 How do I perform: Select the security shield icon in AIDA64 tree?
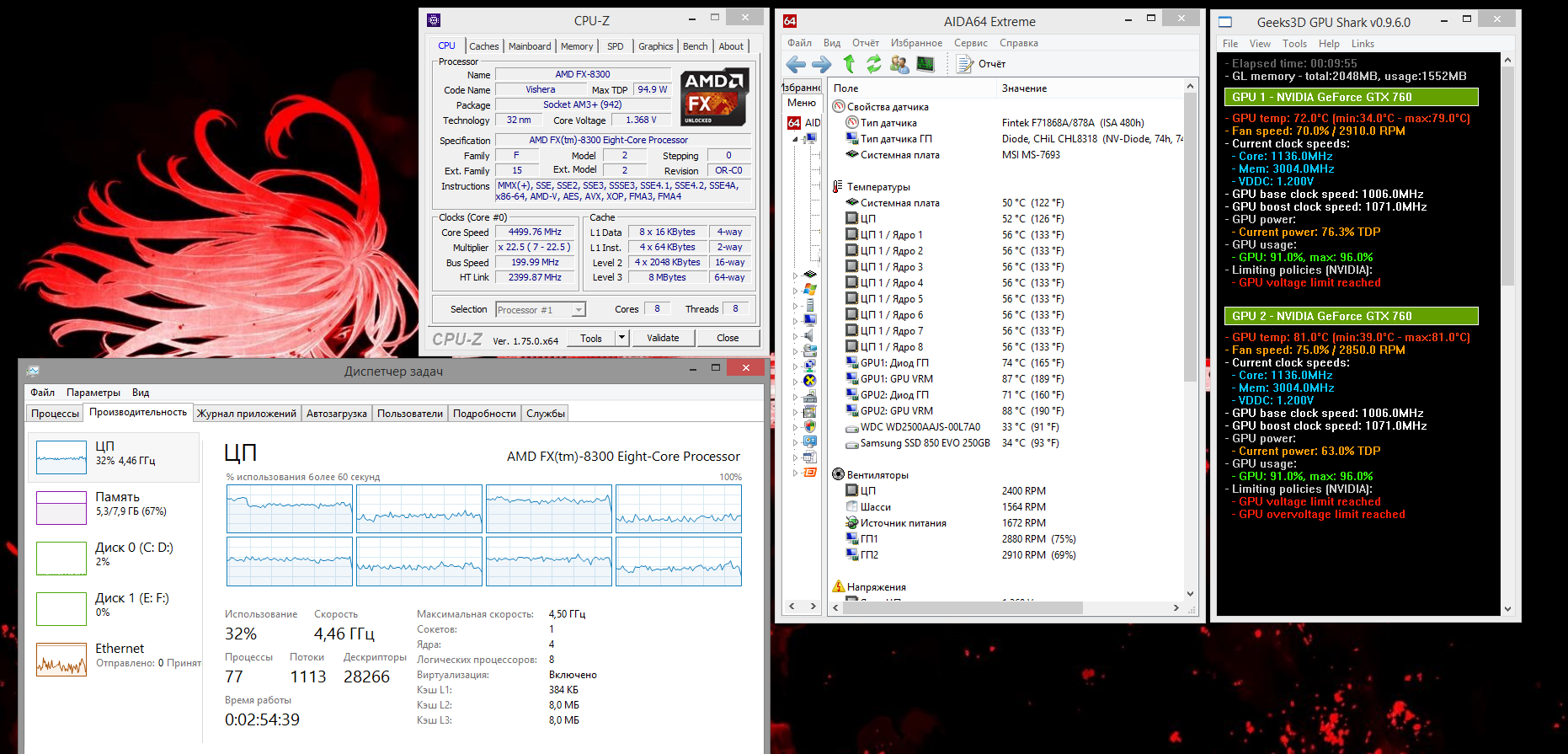810,426
